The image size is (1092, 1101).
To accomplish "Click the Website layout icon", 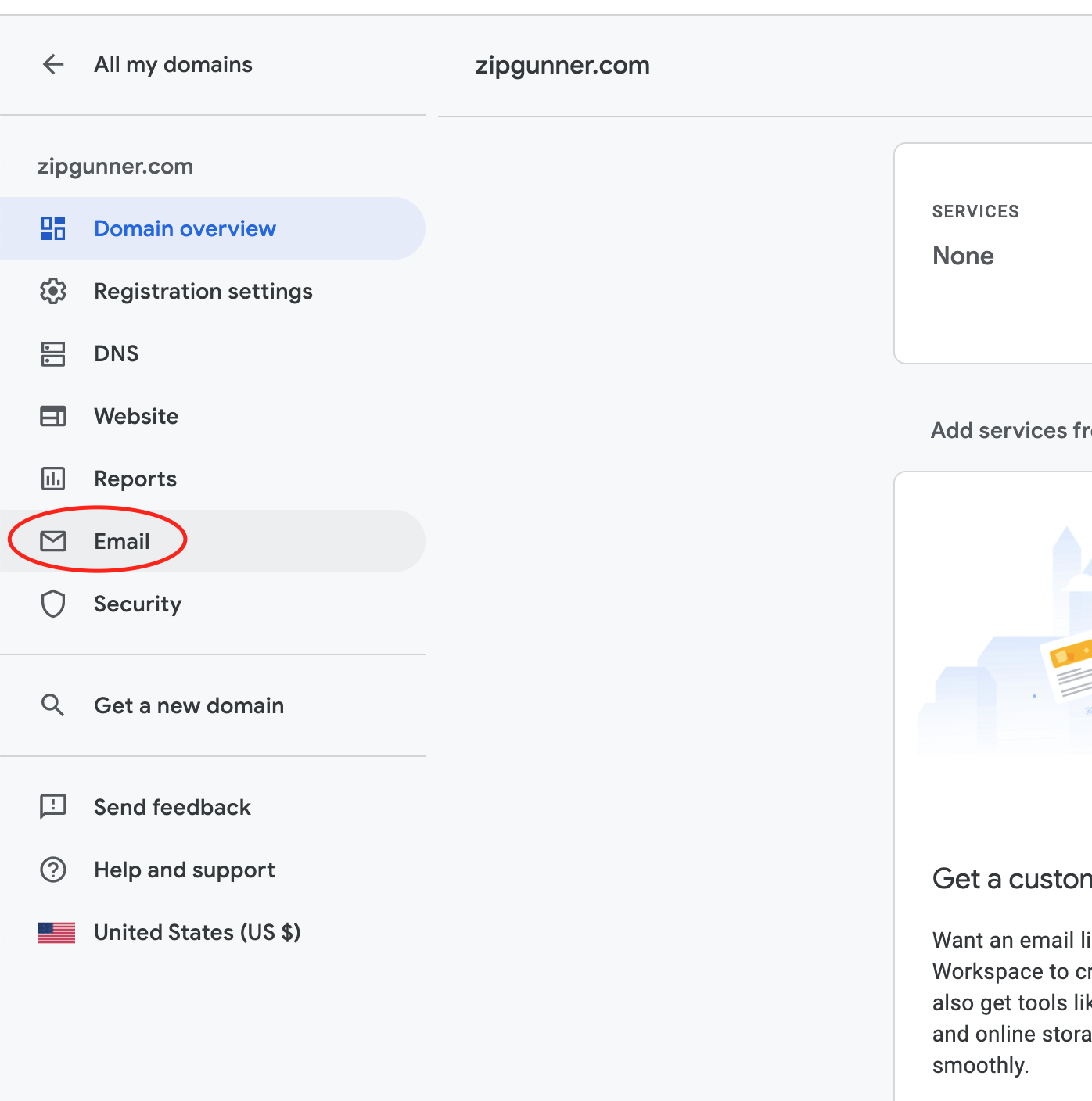I will [53, 416].
